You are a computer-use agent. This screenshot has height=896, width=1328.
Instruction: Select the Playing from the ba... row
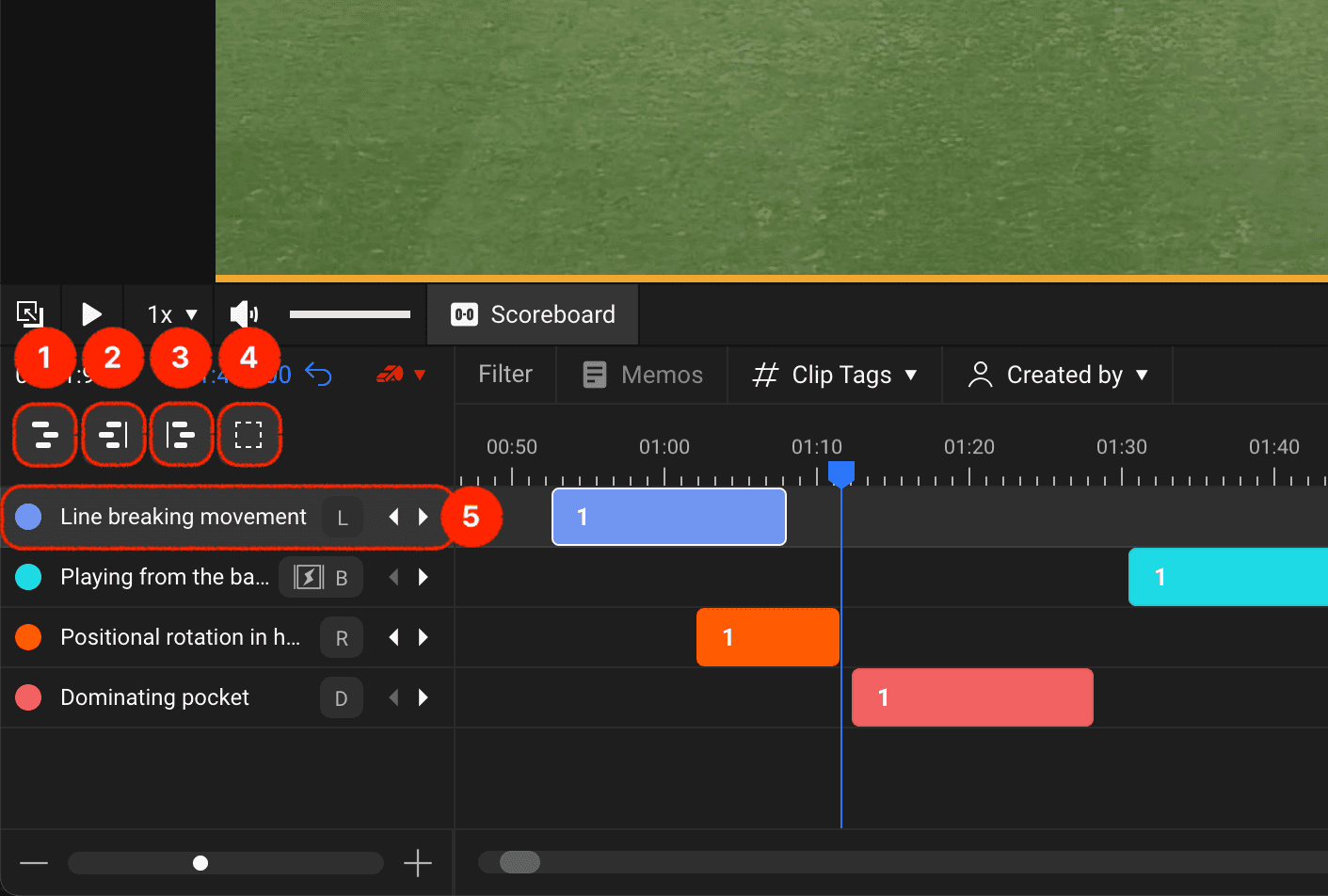pyautogui.click(x=227, y=577)
